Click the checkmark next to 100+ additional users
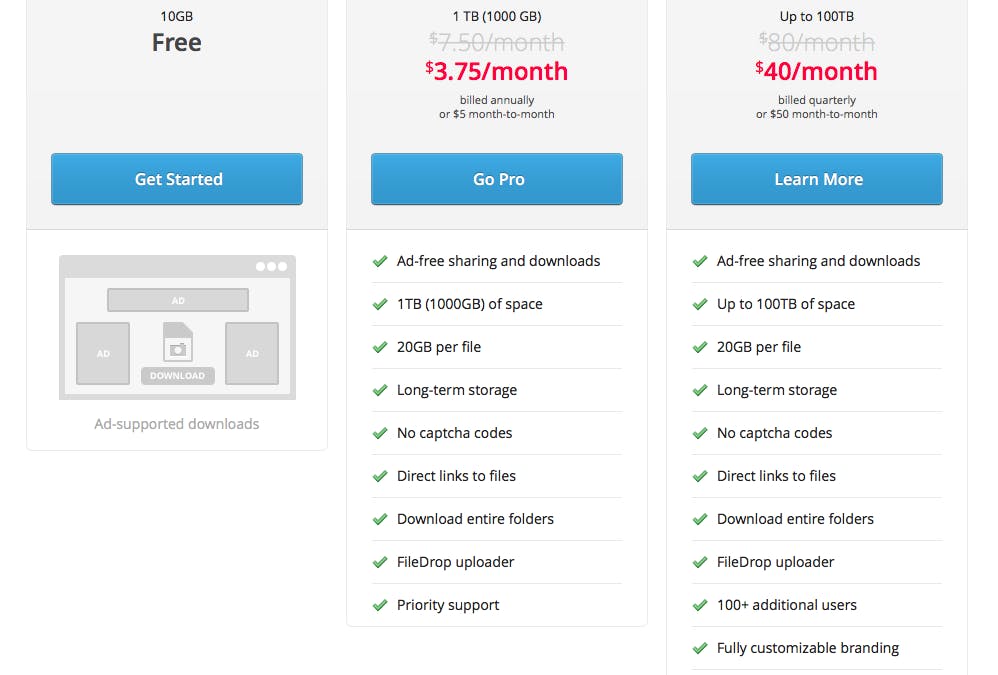Image resolution: width=998 pixels, height=675 pixels. tap(700, 605)
